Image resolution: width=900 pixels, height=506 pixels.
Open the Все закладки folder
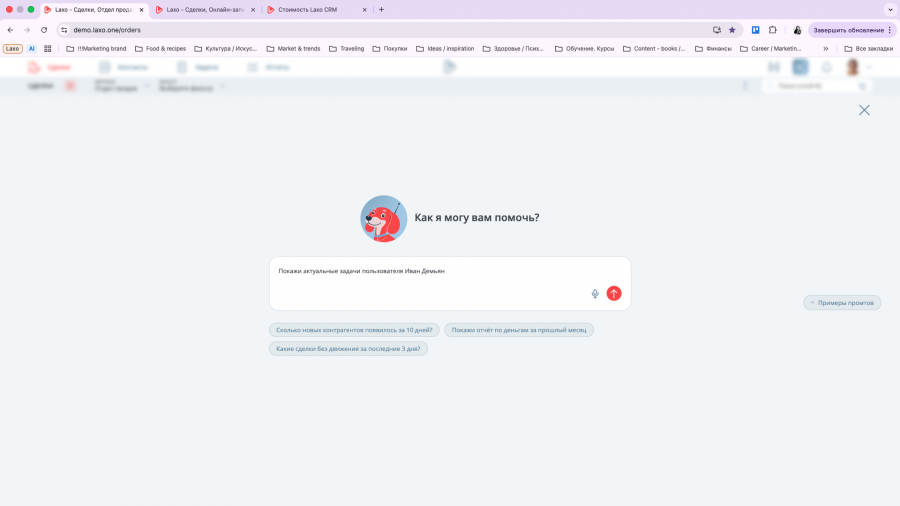(x=868, y=48)
